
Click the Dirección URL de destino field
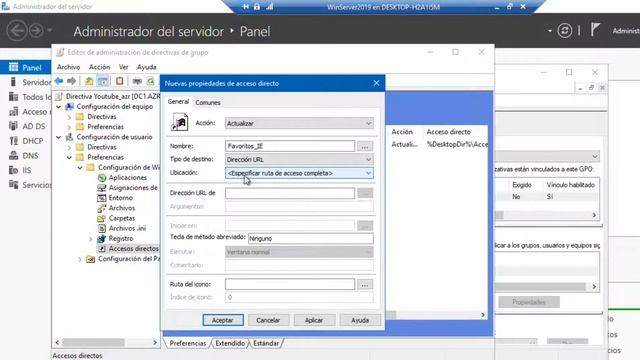tap(290, 193)
